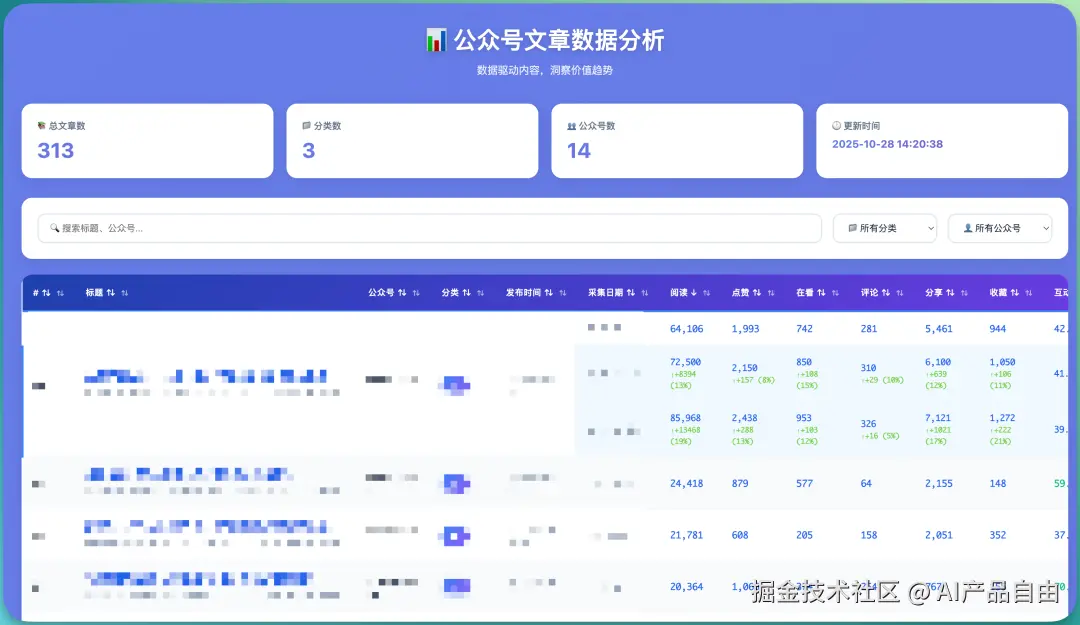Select the read count 20,364
1080x625 pixels.
[x=687, y=587]
